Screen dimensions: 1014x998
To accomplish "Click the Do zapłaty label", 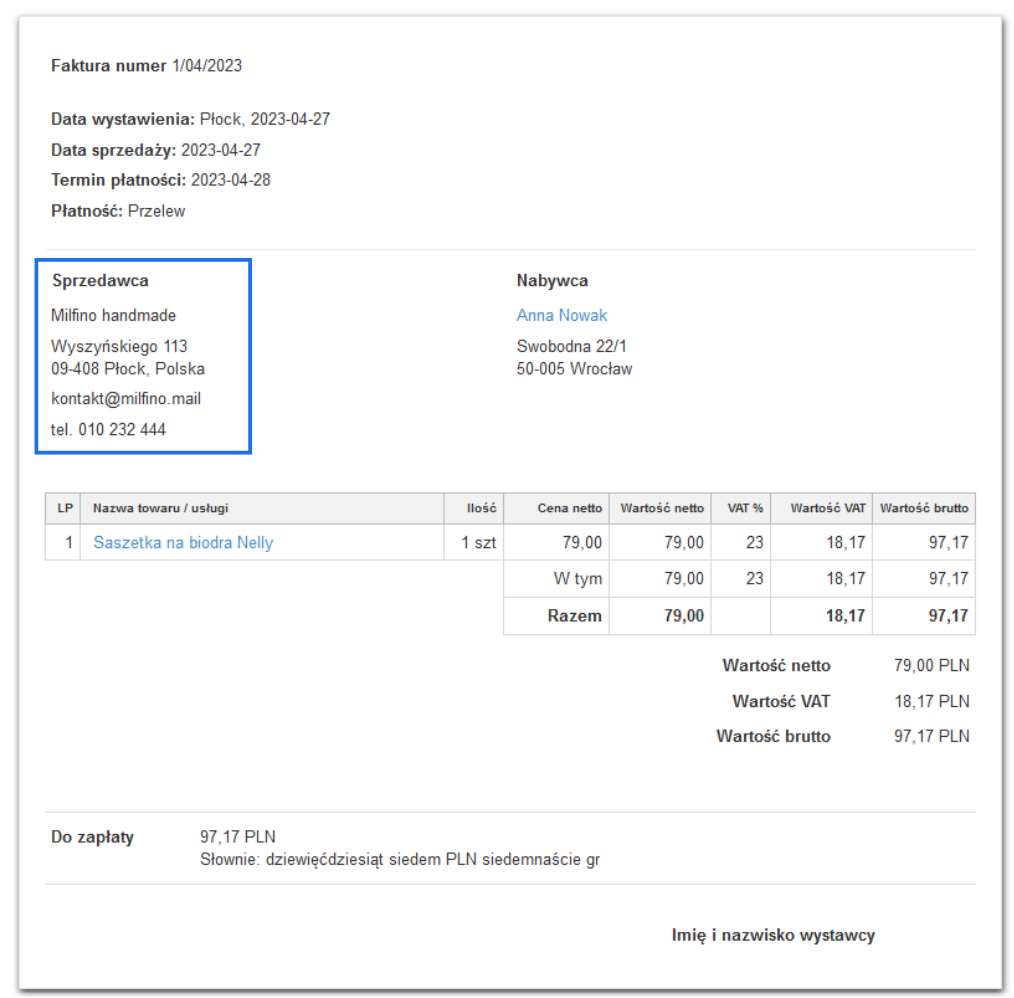I will point(92,837).
